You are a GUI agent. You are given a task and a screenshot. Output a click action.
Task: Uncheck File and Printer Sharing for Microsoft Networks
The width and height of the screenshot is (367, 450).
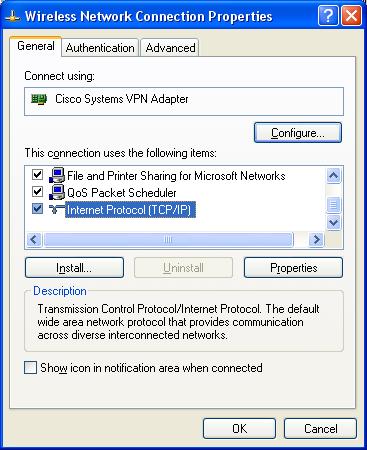click(37, 174)
